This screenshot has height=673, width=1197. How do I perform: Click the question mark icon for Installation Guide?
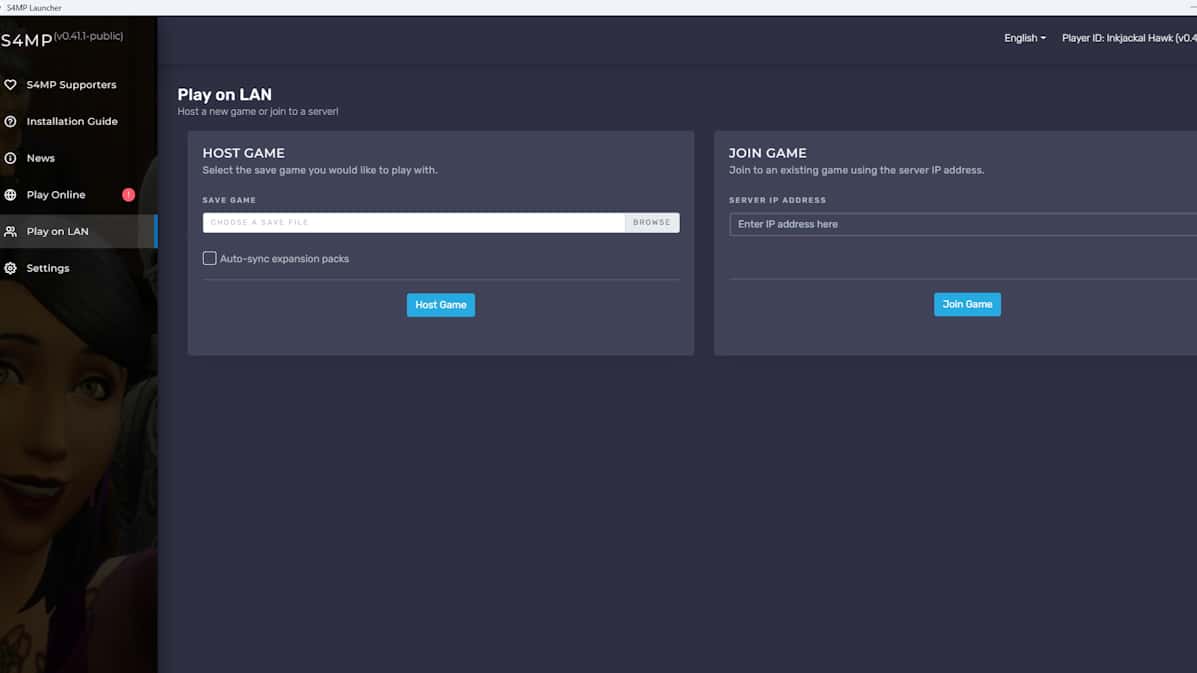11,121
